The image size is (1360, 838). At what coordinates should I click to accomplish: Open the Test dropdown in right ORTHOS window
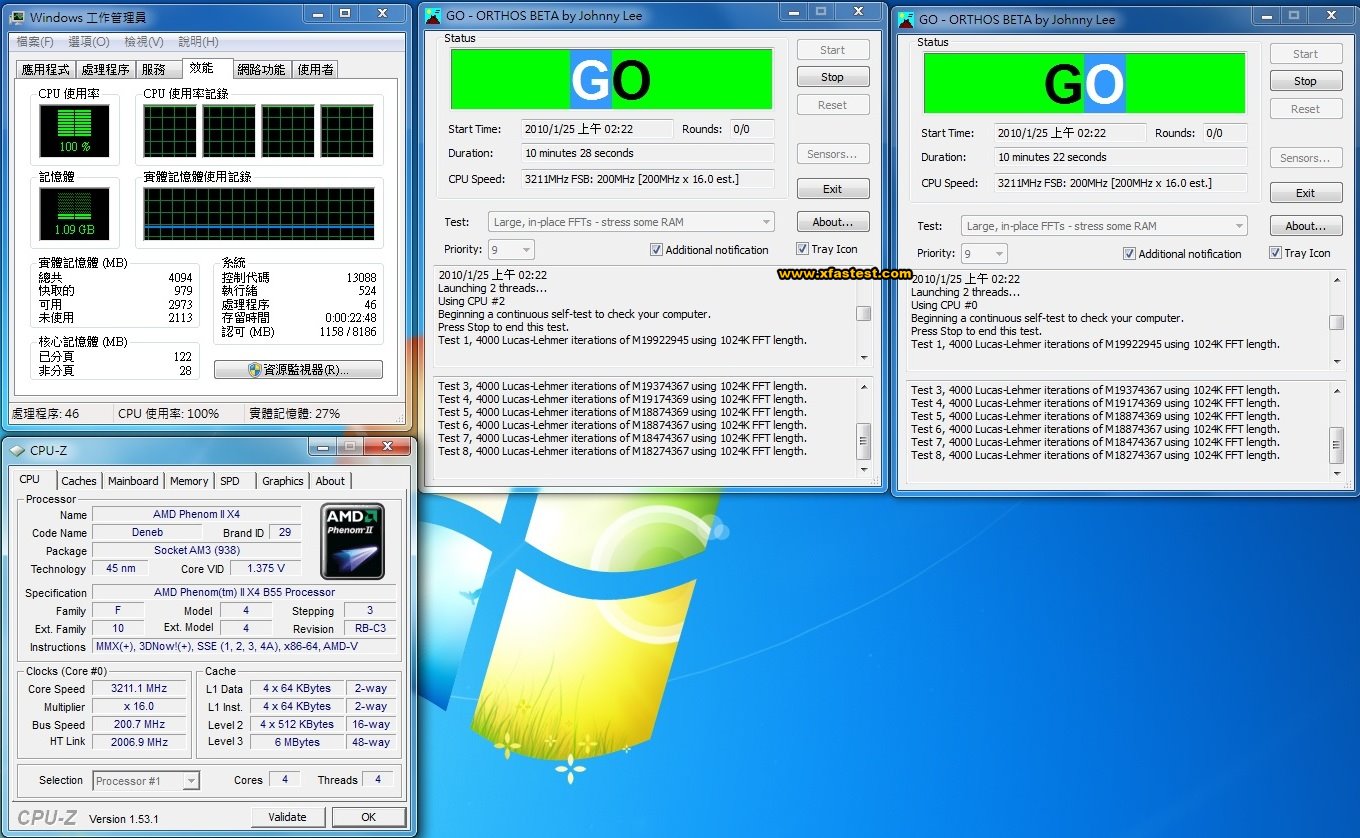(x=1104, y=226)
